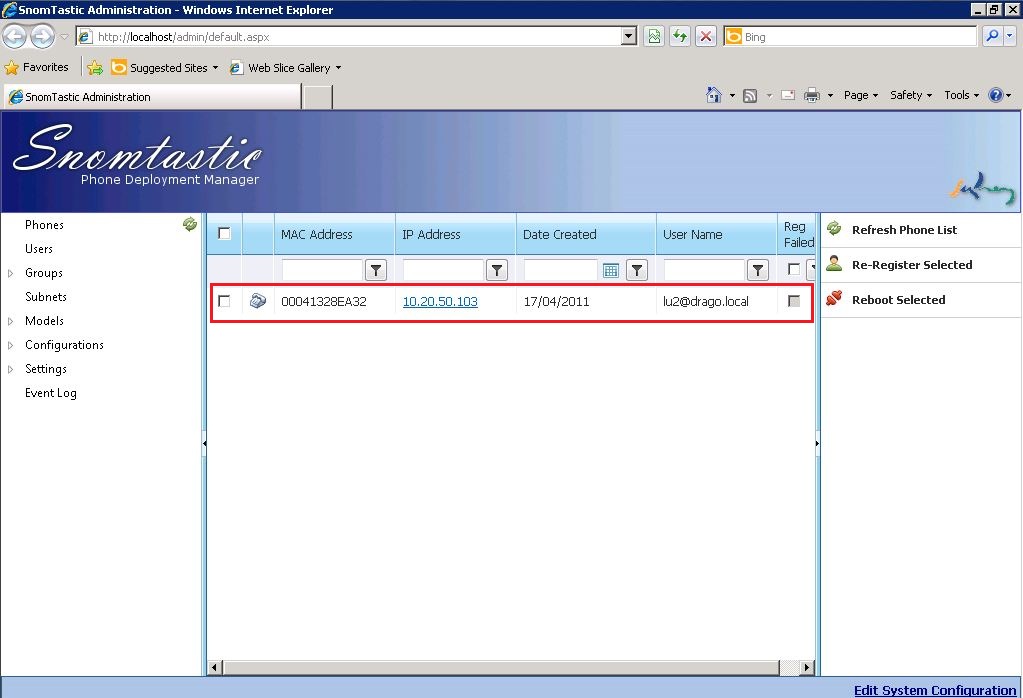Click the Refresh Phone List icon
The width and height of the screenshot is (1023, 698).
click(x=834, y=229)
